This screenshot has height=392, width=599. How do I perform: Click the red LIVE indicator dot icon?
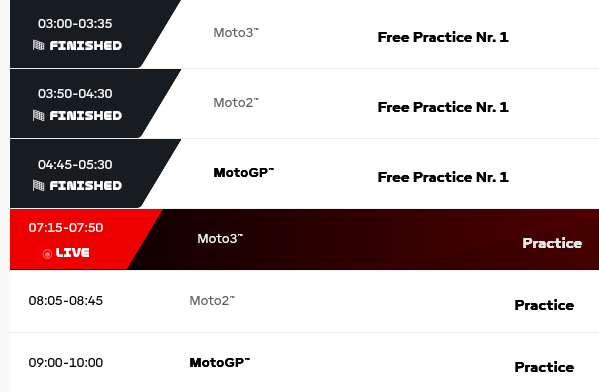(x=47, y=254)
